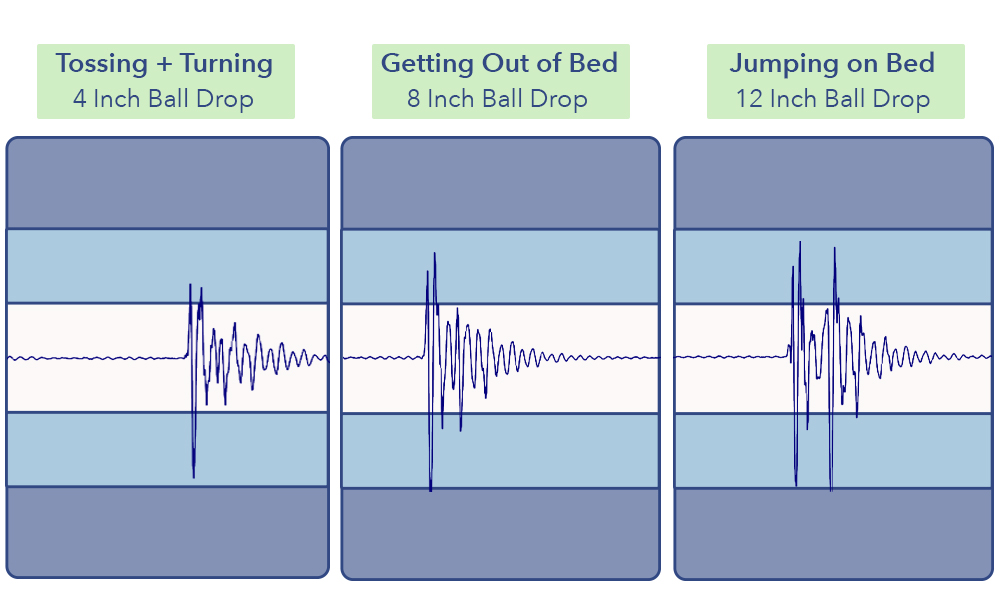Screen dimensions: 1000x607
Task: Click the top dark band of the Jumping on Bed chart
Action: coord(834,184)
